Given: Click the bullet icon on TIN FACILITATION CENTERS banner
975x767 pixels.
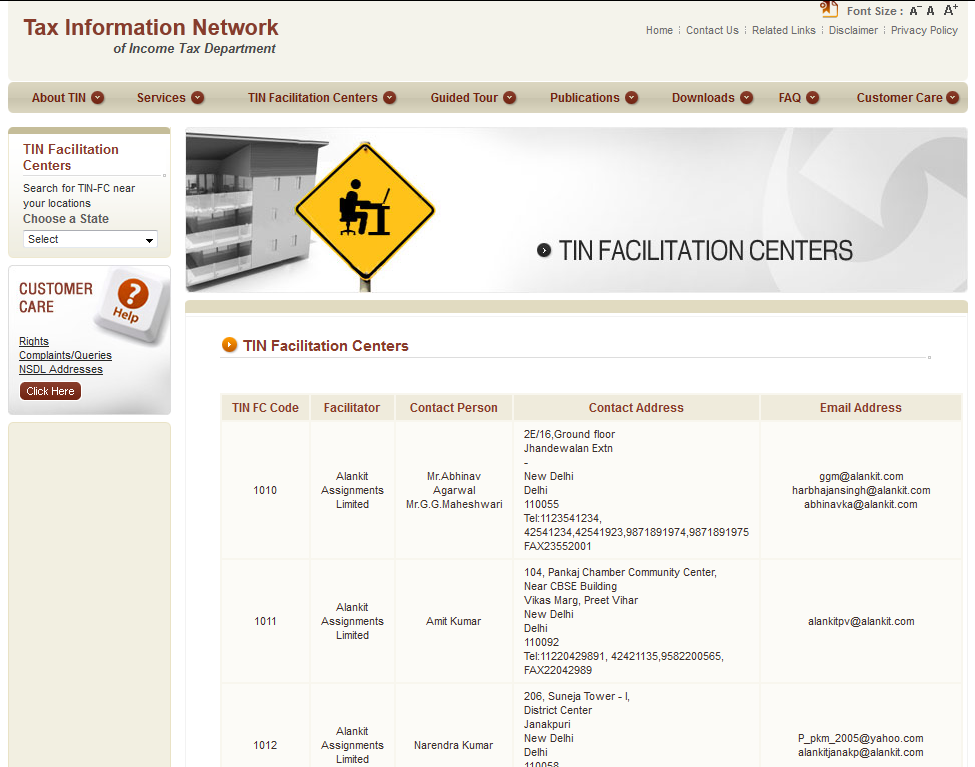Looking at the screenshot, I should 544,250.
